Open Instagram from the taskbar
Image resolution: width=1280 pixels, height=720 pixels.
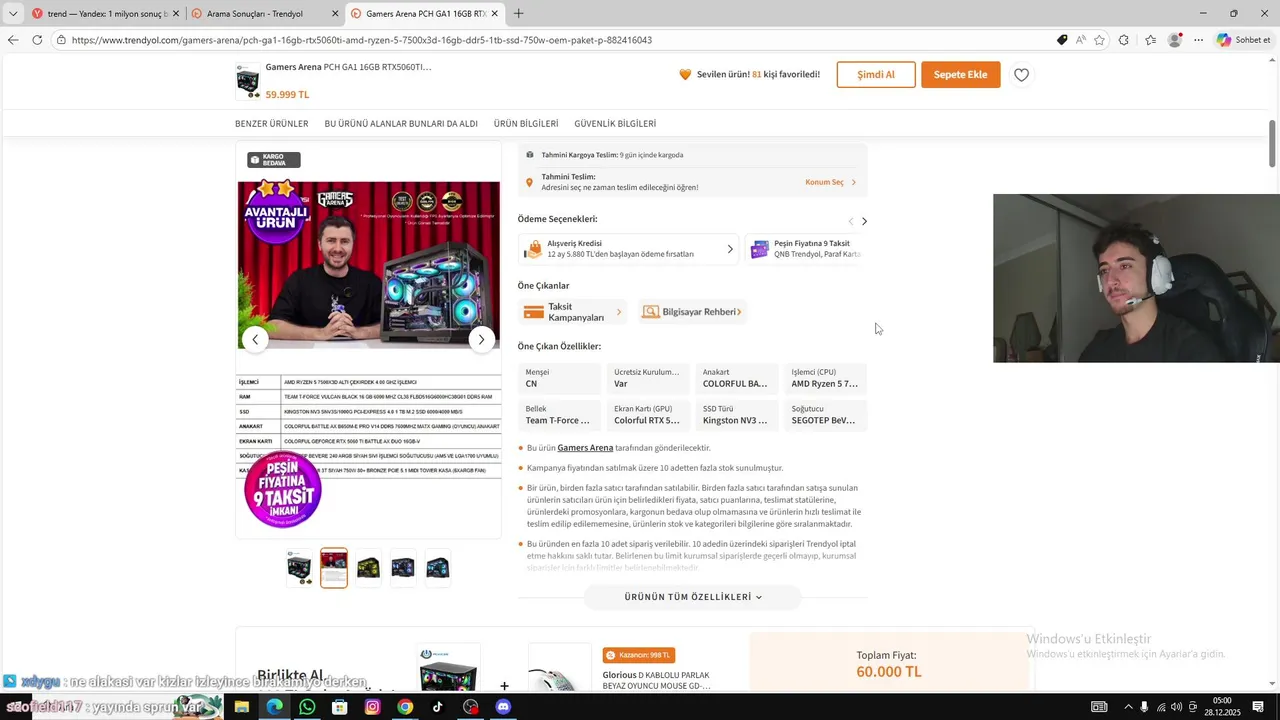pyautogui.click(x=372, y=707)
